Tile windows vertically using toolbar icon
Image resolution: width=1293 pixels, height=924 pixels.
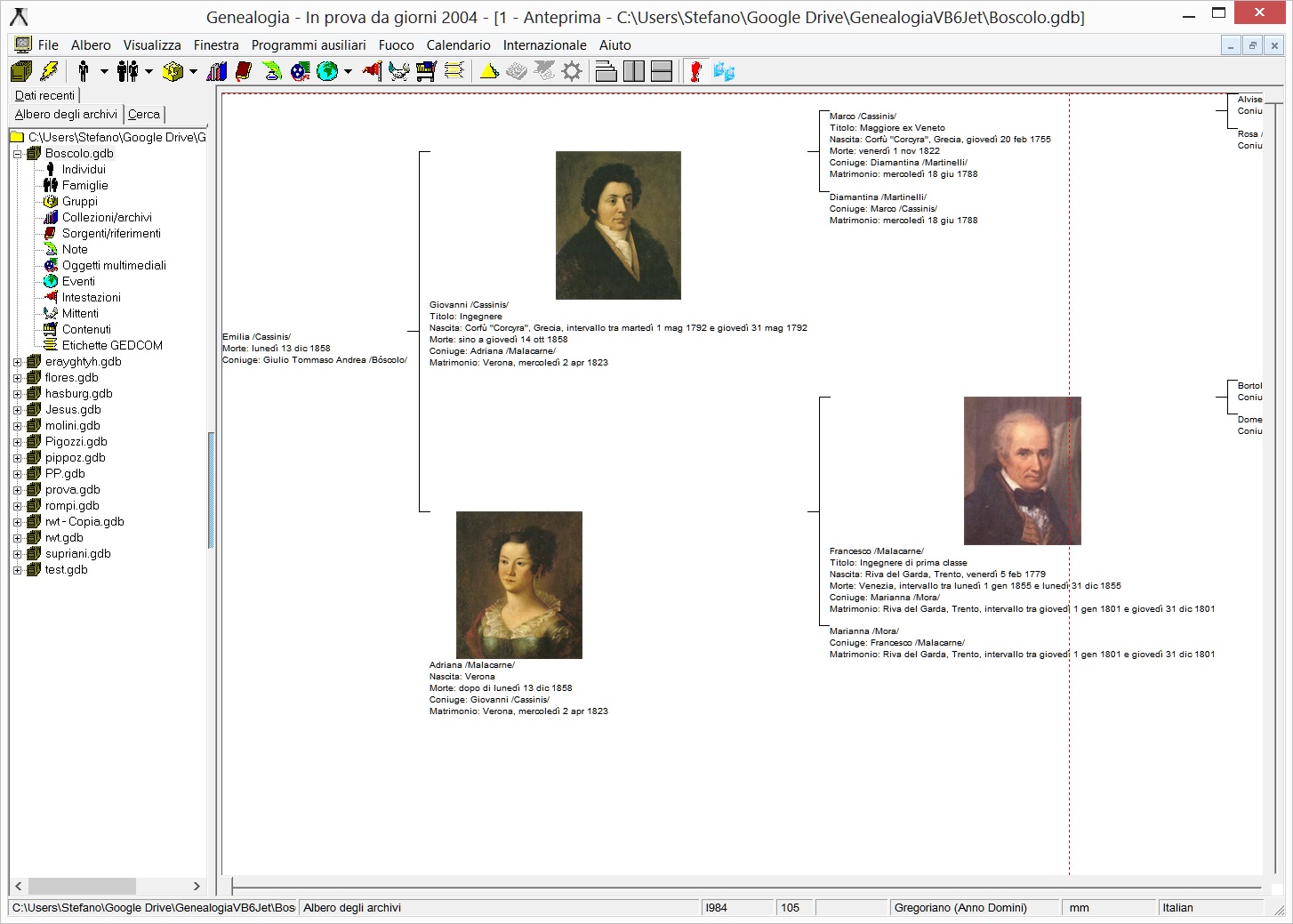(634, 71)
